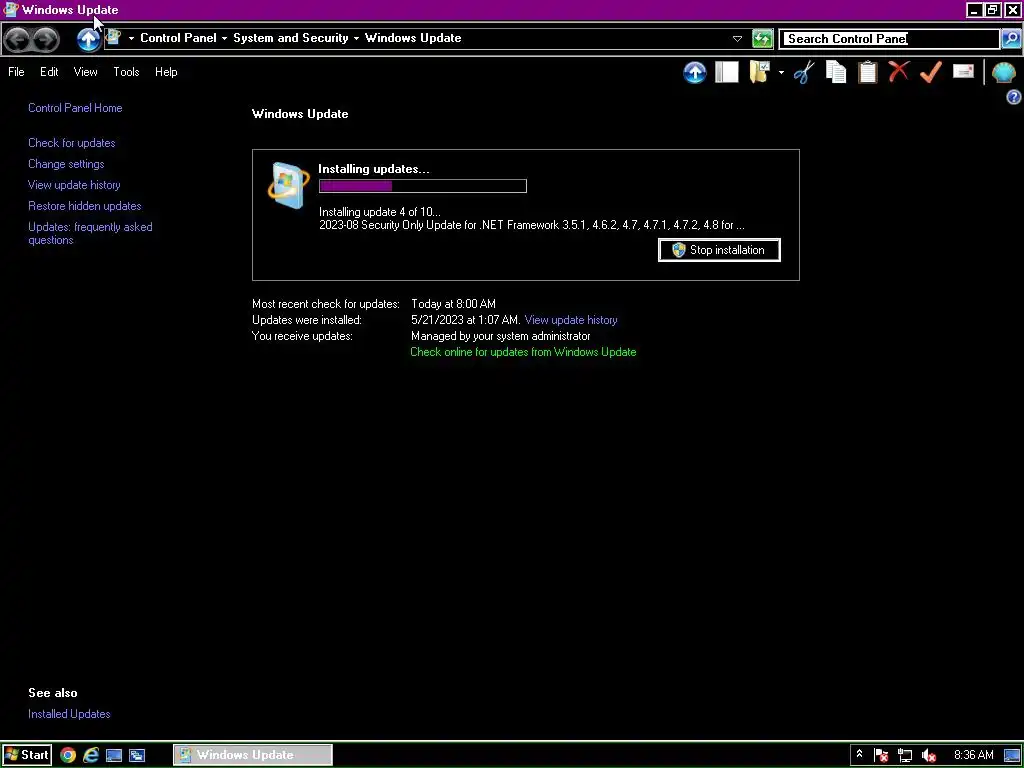Click 'Today at 8:00 AM' text
This screenshot has width=1024, height=768.
453,304
